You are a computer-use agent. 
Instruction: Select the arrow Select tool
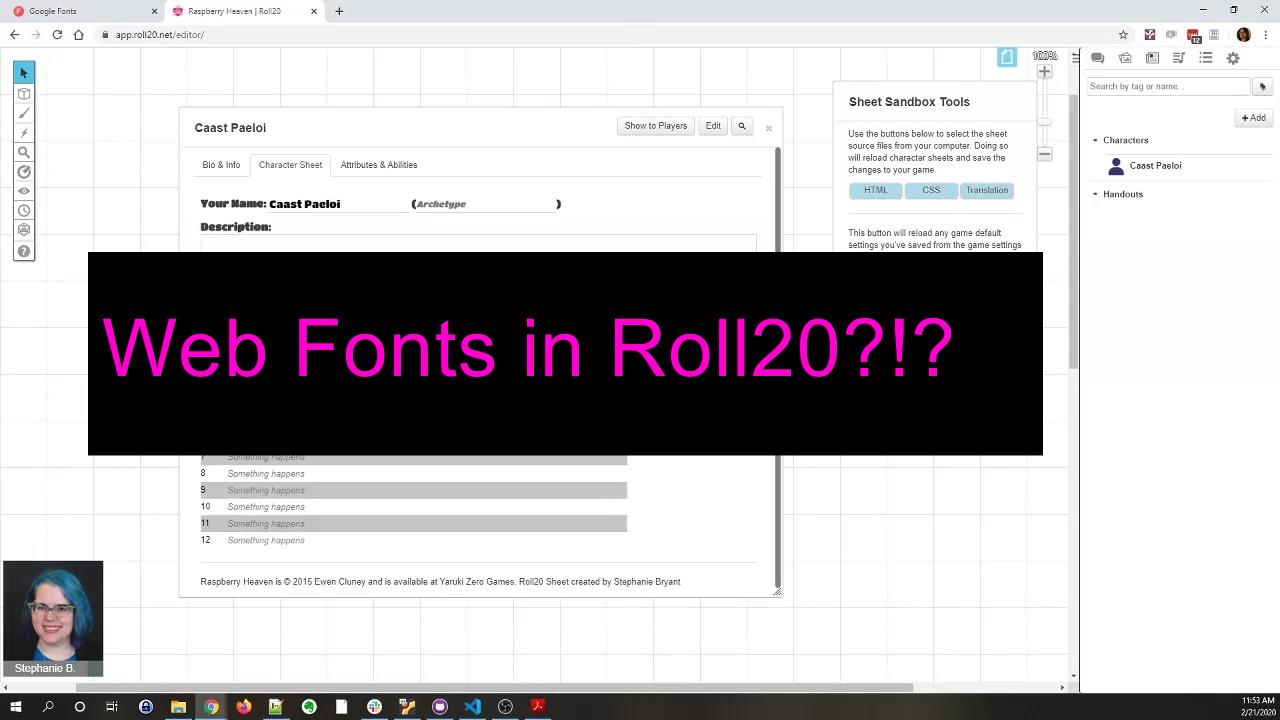24,72
